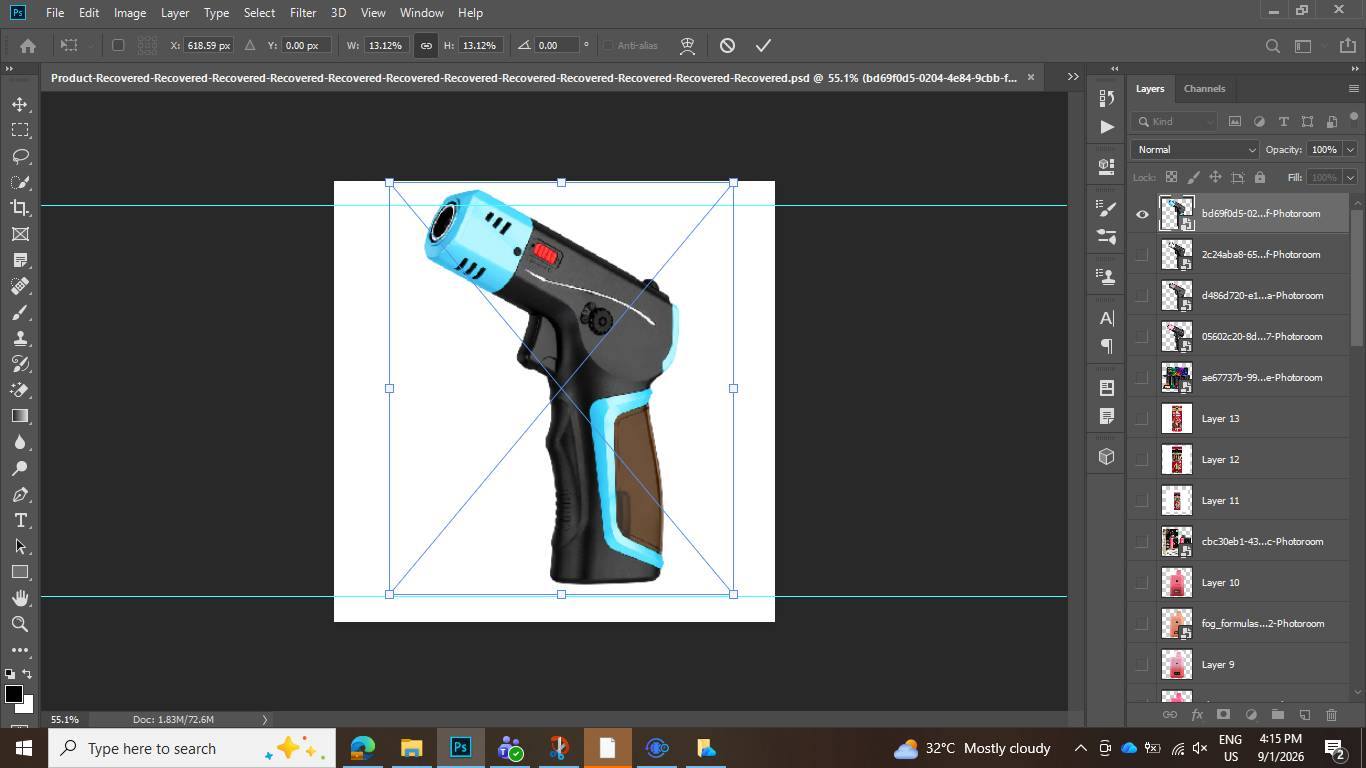The width and height of the screenshot is (1366, 768).
Task: Show Layer 13 visibility
Action: [1142, 419]
